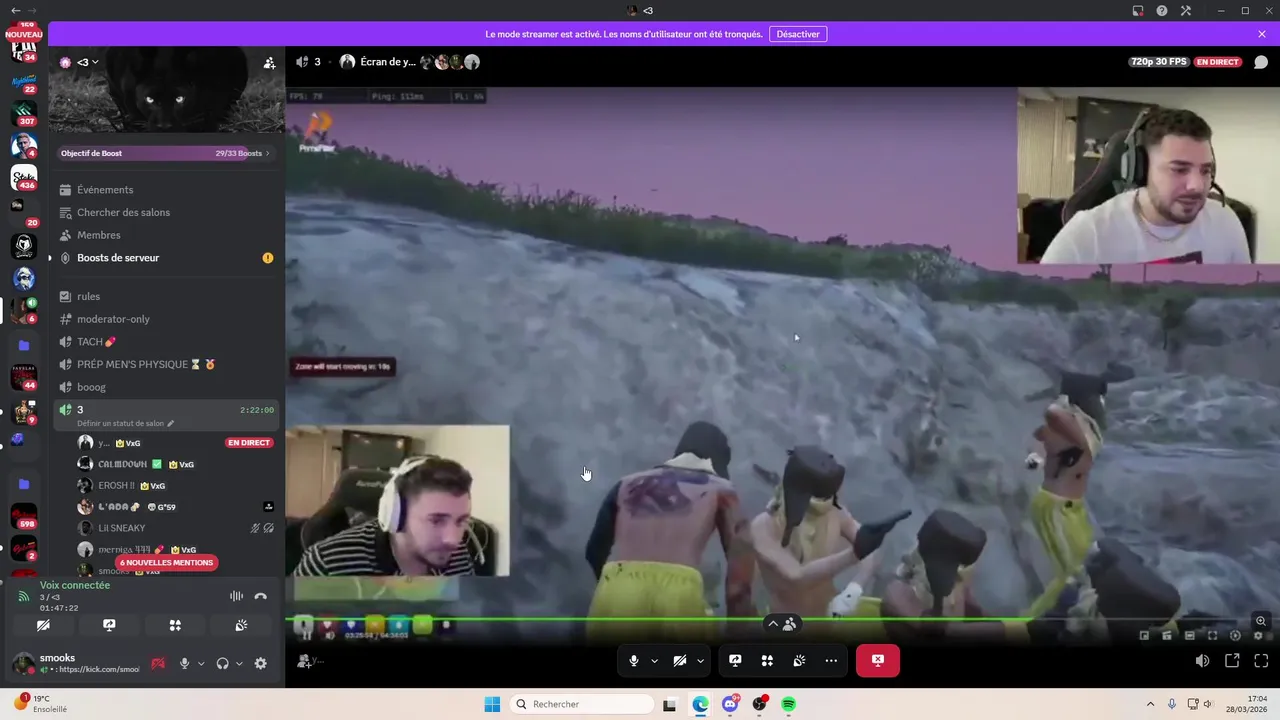This screenshot has width=1280, height=720.
Task: Open the Membres menu item
Action: tap(166, 235)
